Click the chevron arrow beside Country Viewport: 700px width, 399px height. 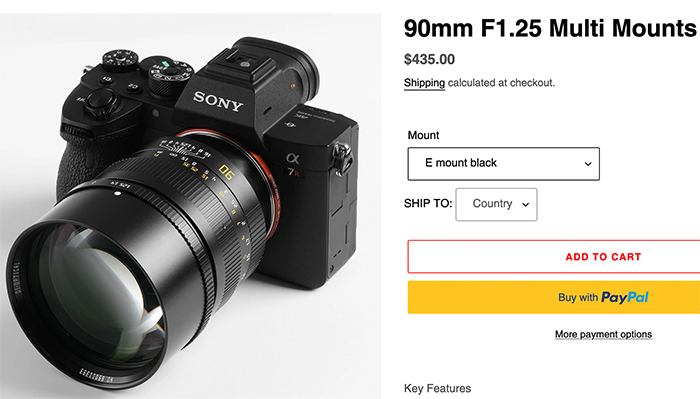click(x=525, y=204)
